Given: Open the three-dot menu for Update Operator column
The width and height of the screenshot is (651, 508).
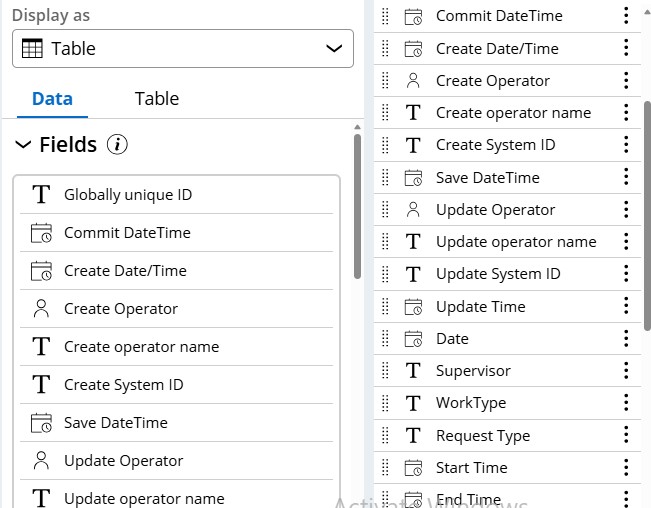Looking at the screenshot, I should coord(626,210).
